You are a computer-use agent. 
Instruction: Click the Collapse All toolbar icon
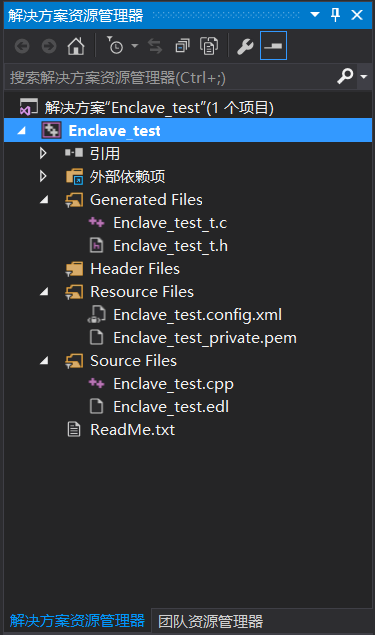click(x=182, y=46)
